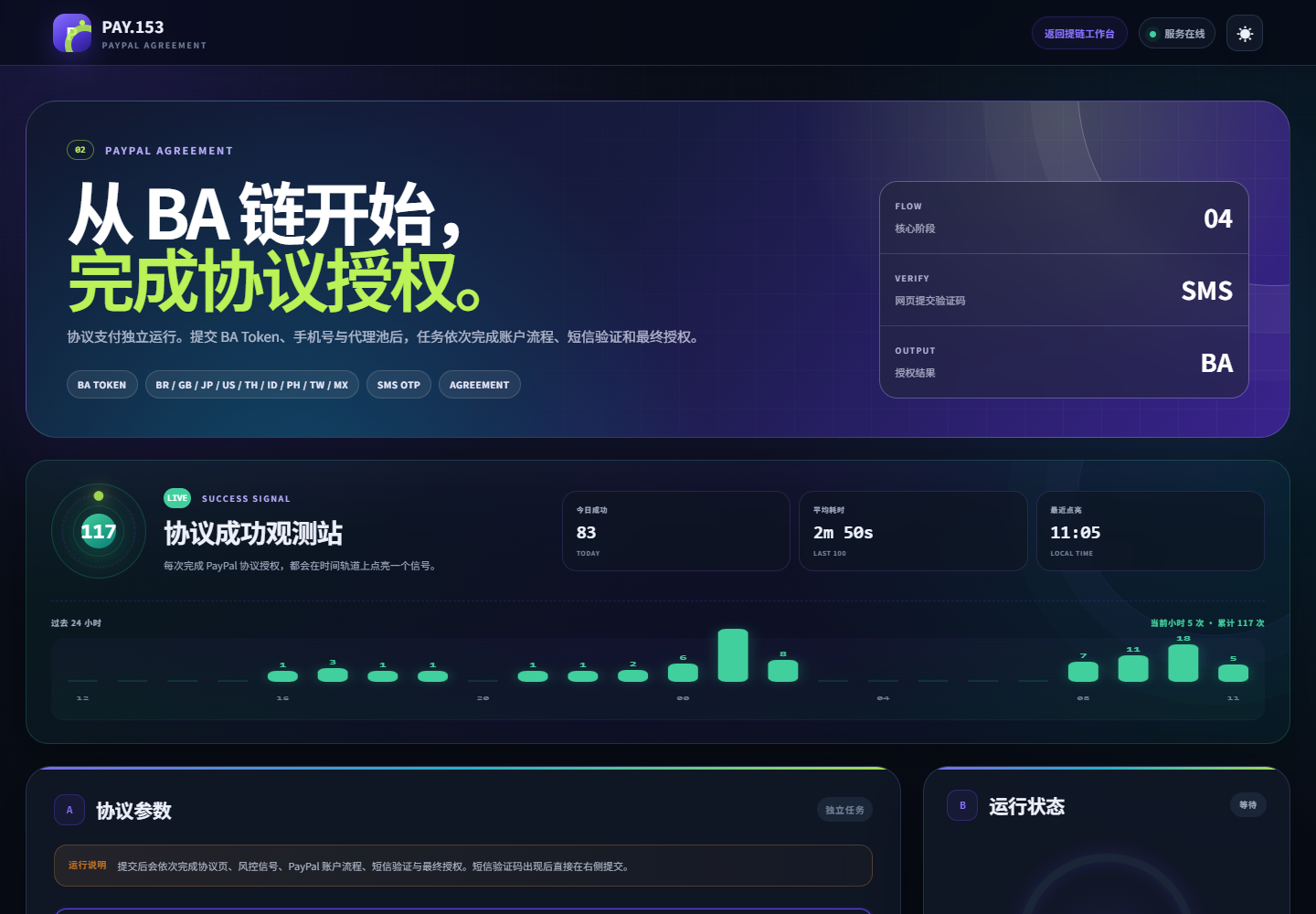Click the PAY.153 brand title text

133,27
